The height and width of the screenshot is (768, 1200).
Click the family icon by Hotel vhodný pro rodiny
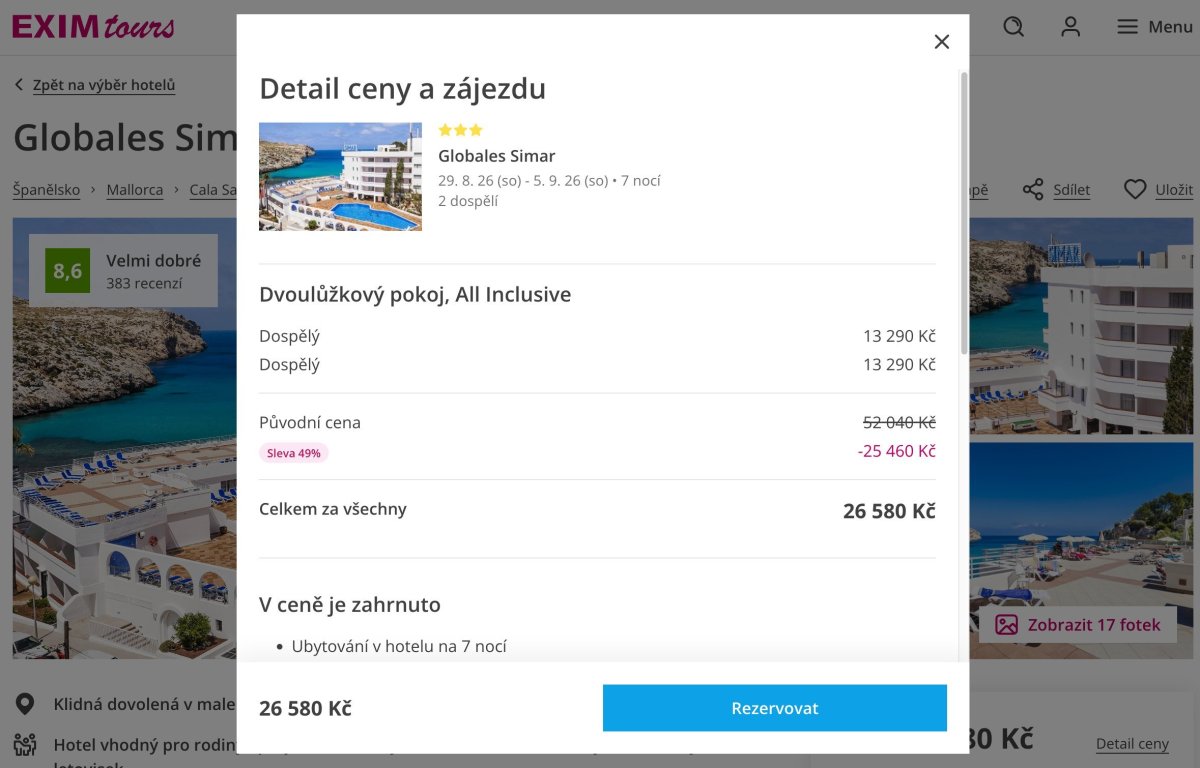pyautogui.click(x=25, y=745)
